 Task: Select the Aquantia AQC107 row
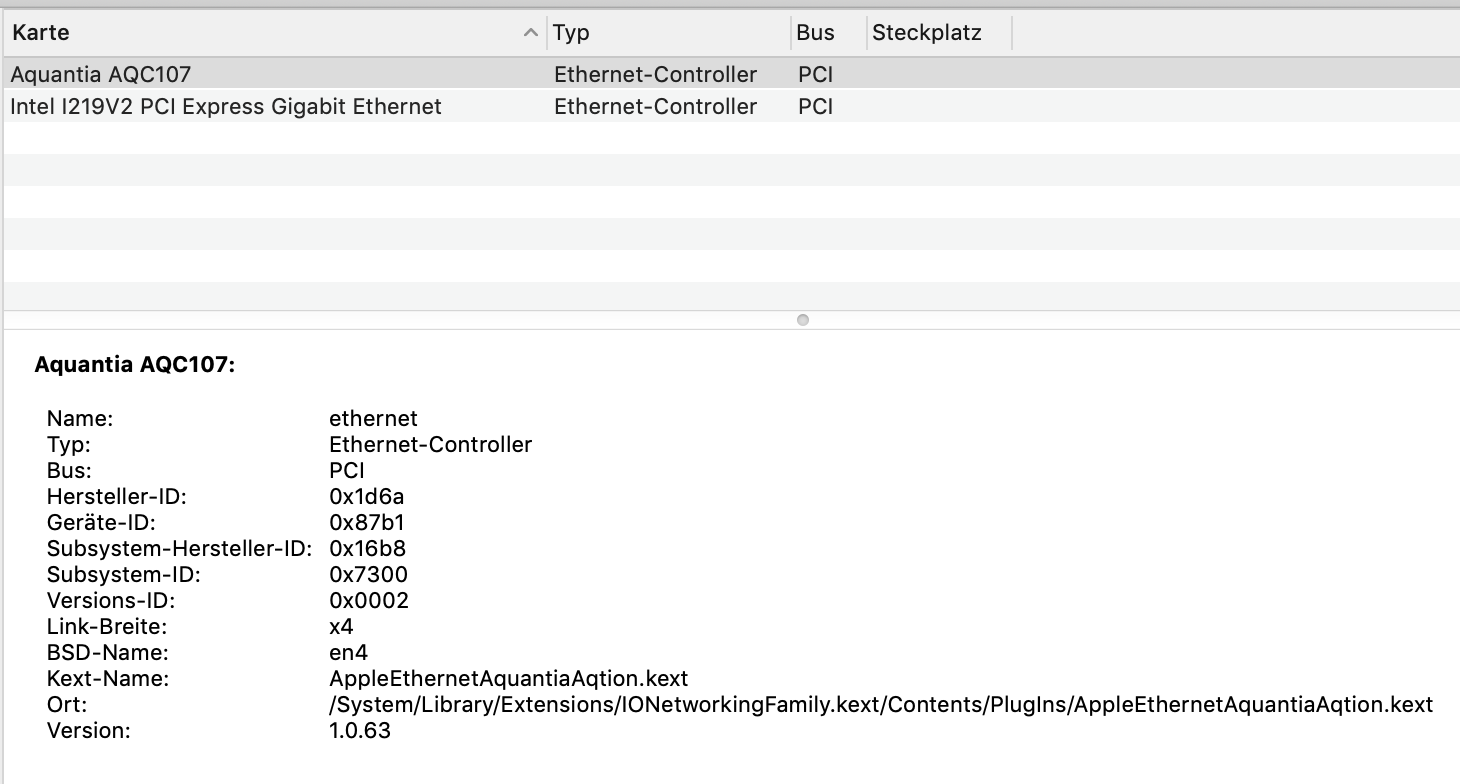[100, 75]
